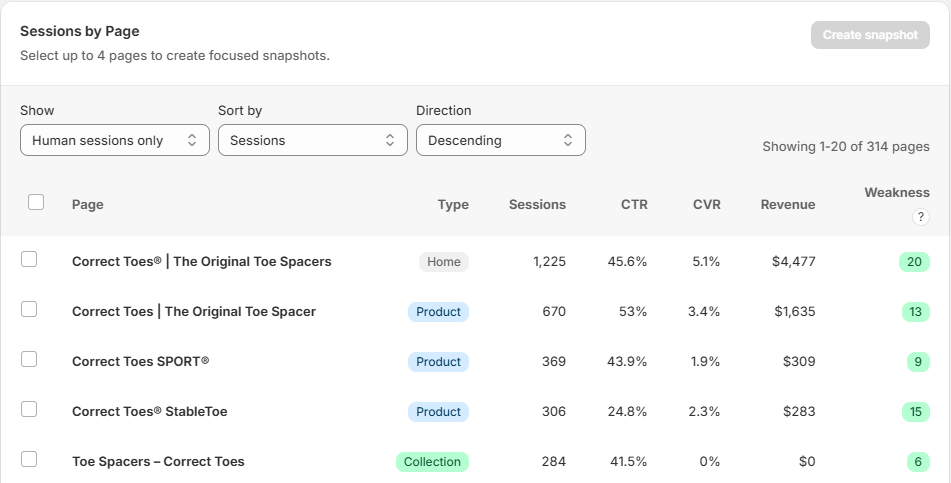Click the Weakness help question mark icon

point(920,217)
